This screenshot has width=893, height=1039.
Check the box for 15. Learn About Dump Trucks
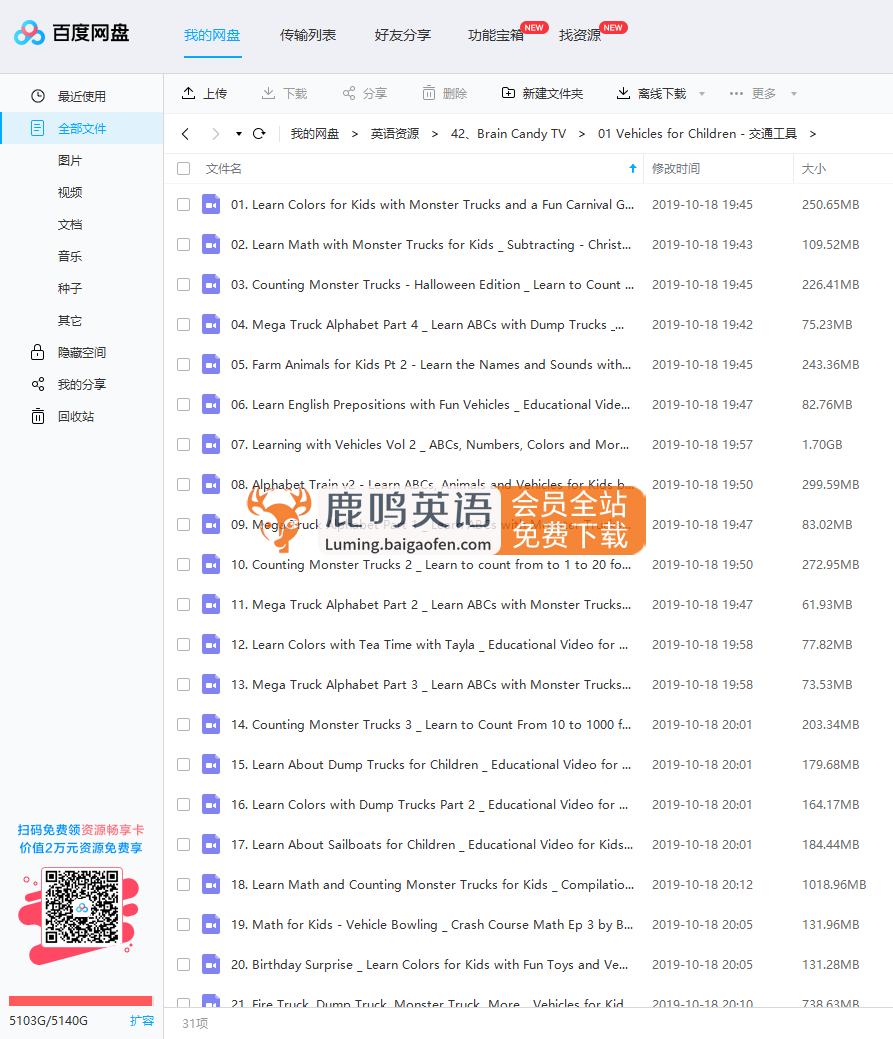coord(184,764)
